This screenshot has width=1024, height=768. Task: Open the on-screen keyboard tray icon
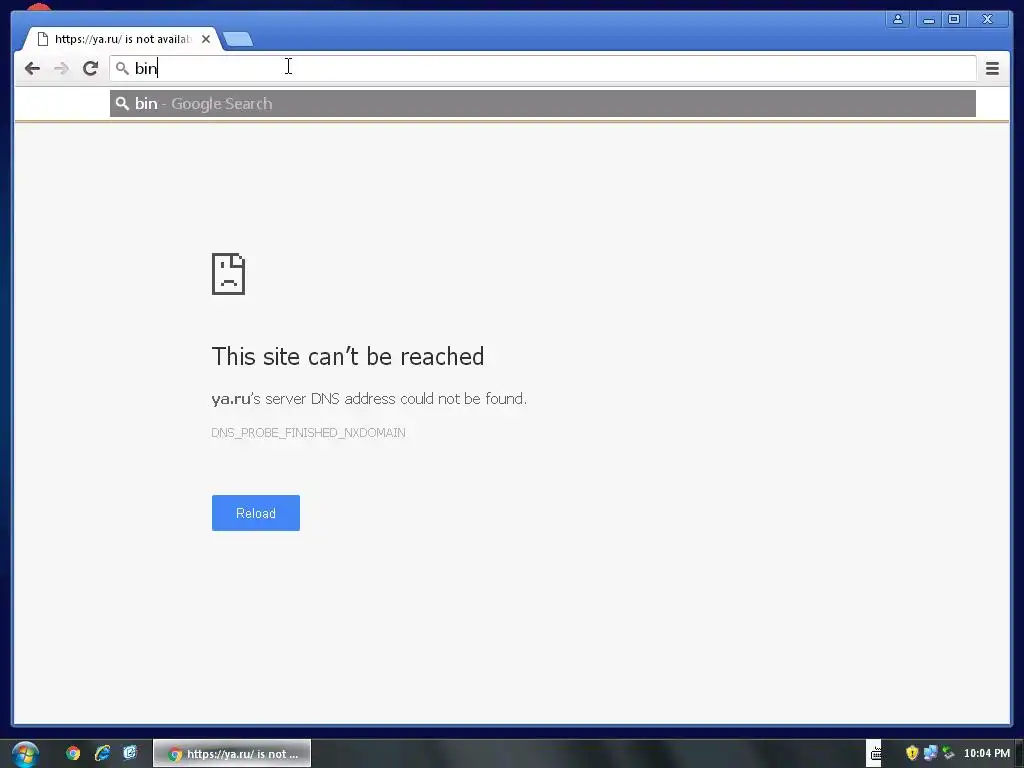(874, 754)
